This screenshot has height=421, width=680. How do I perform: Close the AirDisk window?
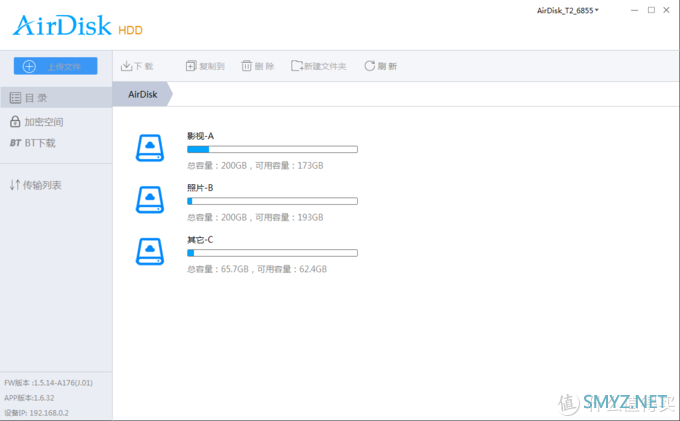[667, 10]
